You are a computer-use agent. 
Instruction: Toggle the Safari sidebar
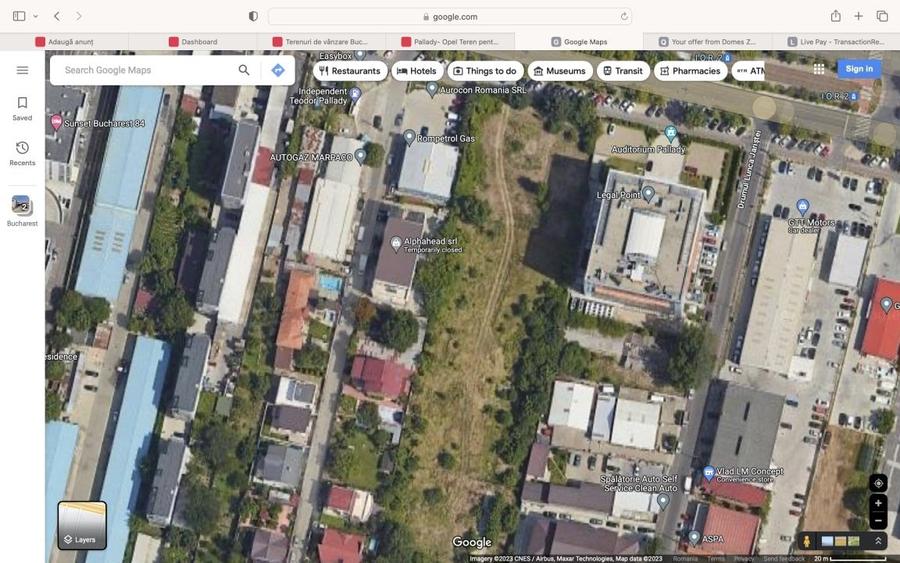pos(19,16)
